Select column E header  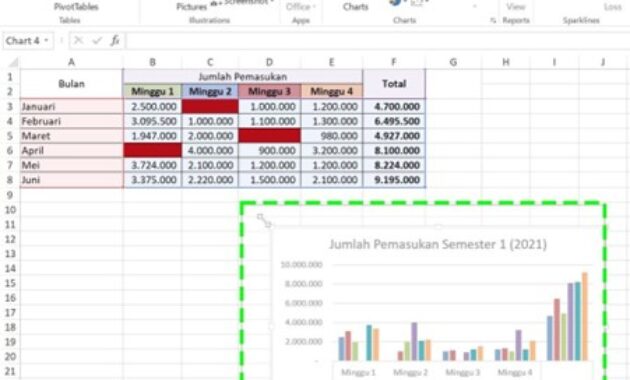pyautogui.click(x=331, y=62)
